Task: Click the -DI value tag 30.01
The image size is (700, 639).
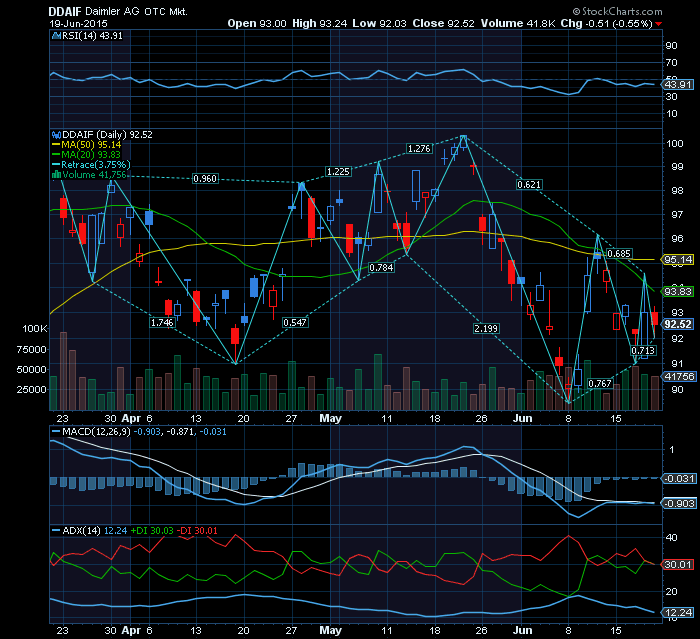Action: click(x=678, y=564)
